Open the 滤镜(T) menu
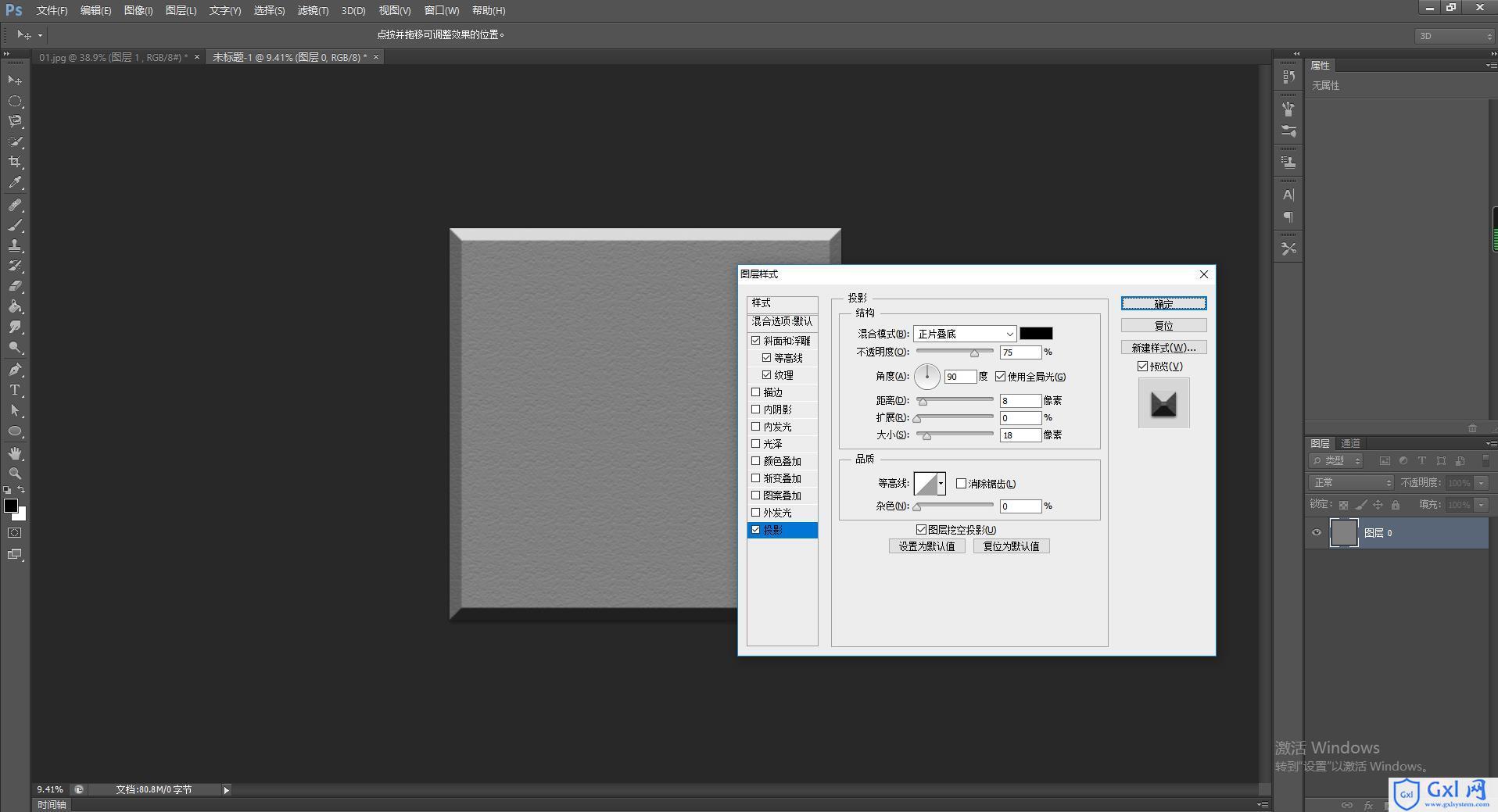 (x=313, y=10)
